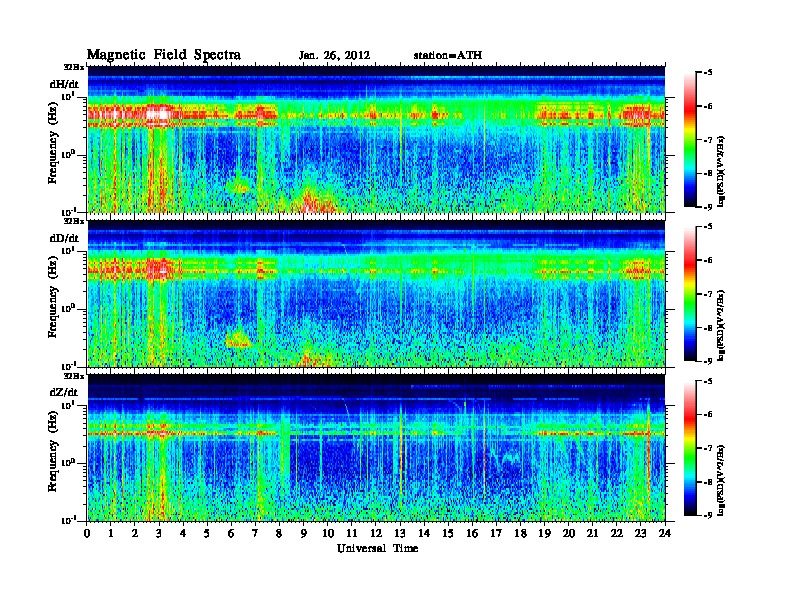792x612 pixels.
Task: Click the -9 tick on dH/dt color bar
Action: click(708, 207)
